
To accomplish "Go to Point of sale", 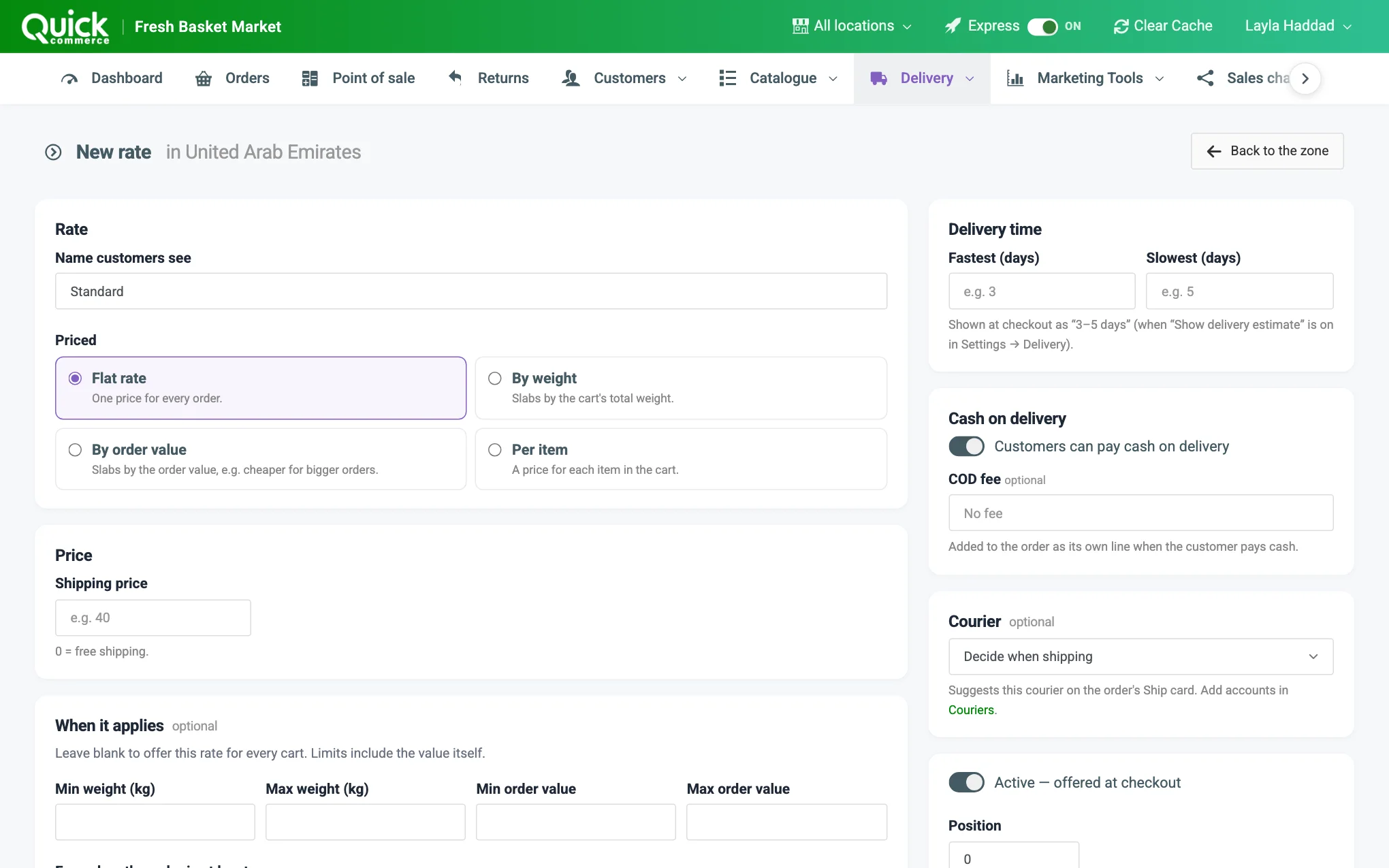I will click(x=358, y=78).
